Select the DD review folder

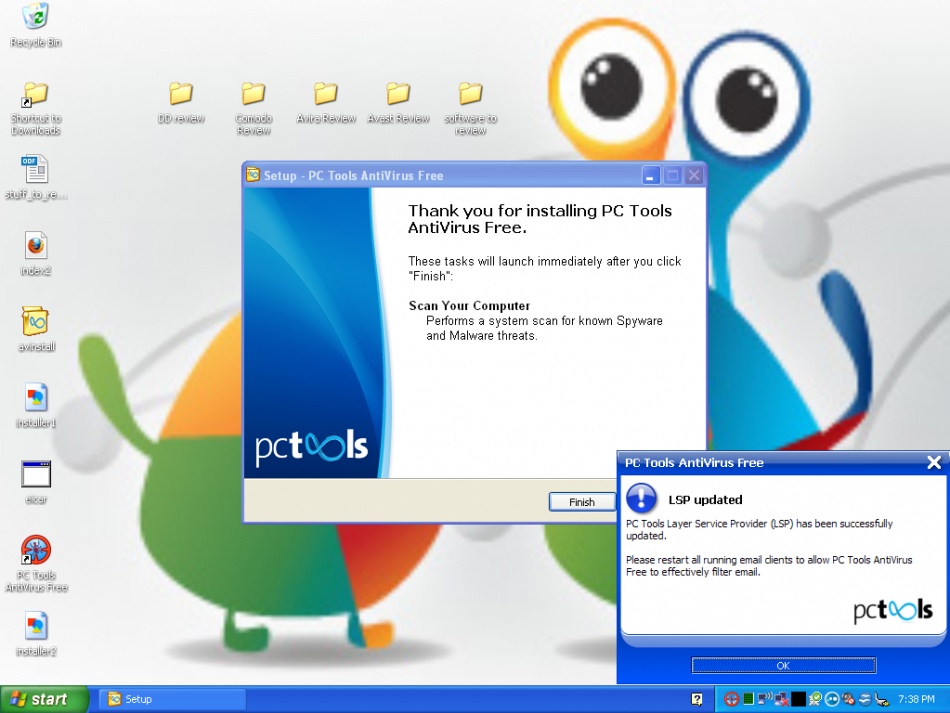click(181, 103)
